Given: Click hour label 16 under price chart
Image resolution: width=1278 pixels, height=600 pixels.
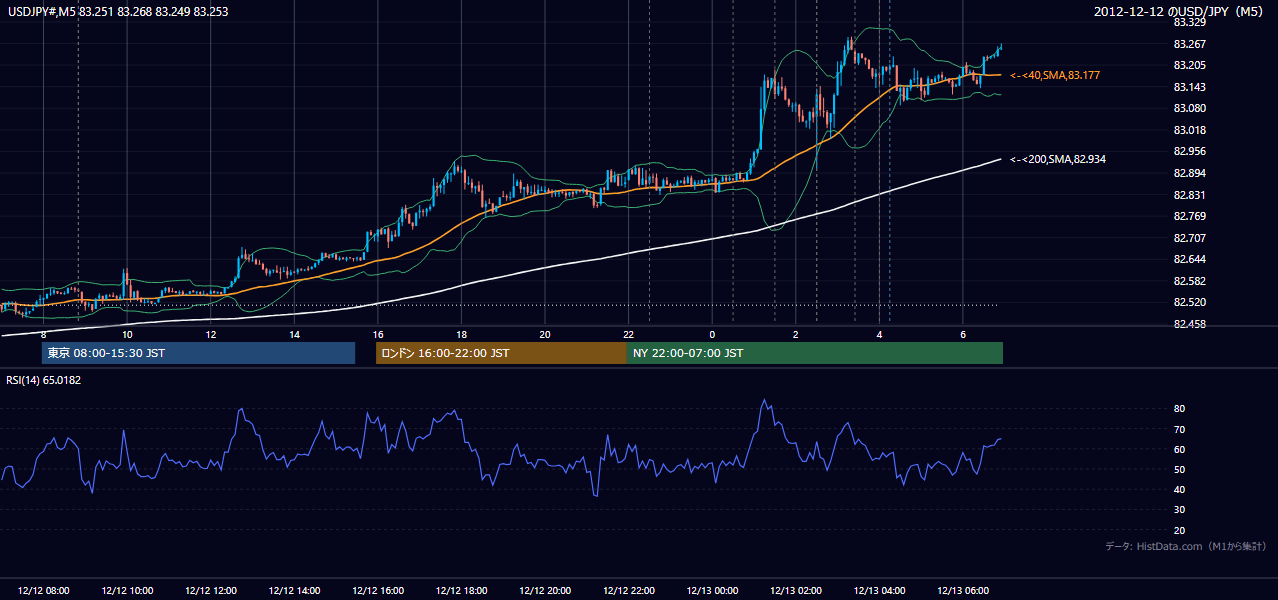Looking at the screenshot, I should point(378,334).
